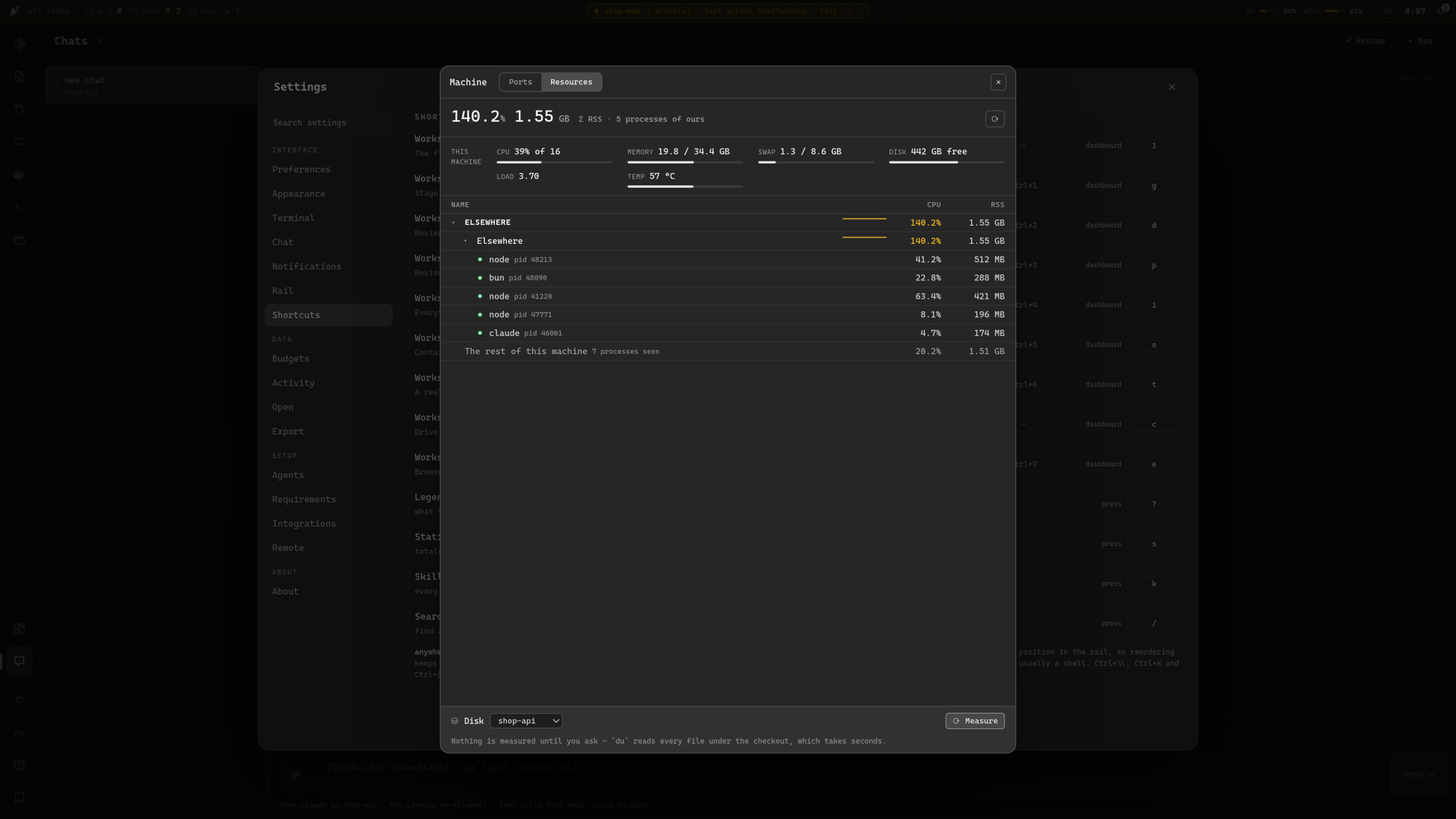Click the MEMORY usage bar
Image resolution: width=1456 pixels, height=819 pixels.
(685, 162)
